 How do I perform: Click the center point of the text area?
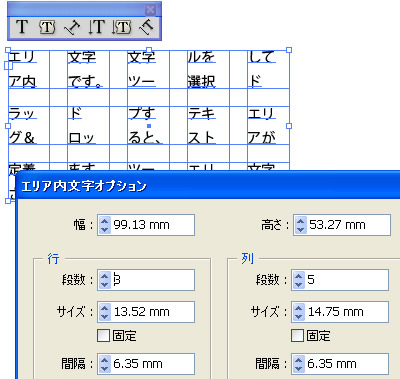(x=149, y=126)
